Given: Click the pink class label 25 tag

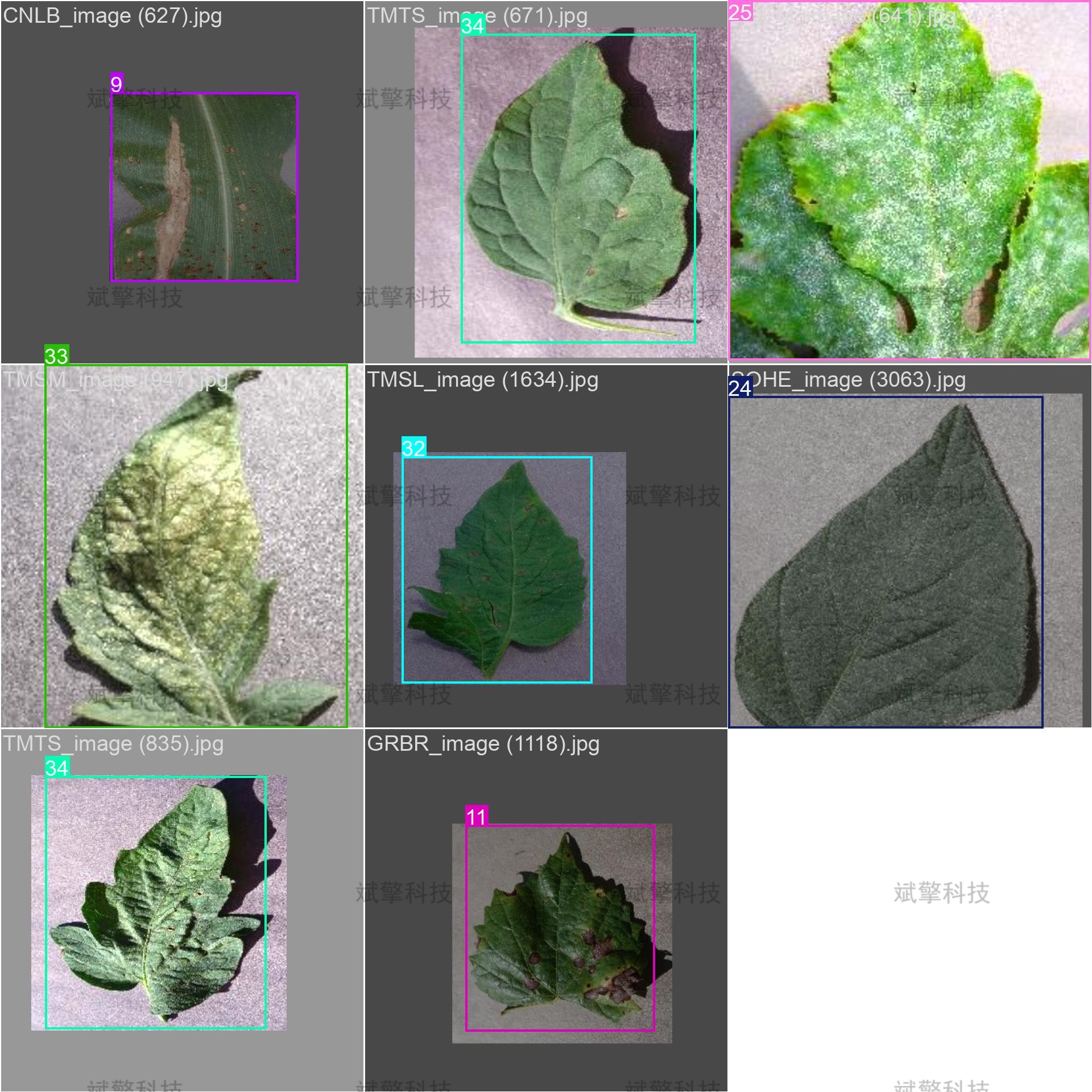Looking at the screenshot, I should pos(740,12).
